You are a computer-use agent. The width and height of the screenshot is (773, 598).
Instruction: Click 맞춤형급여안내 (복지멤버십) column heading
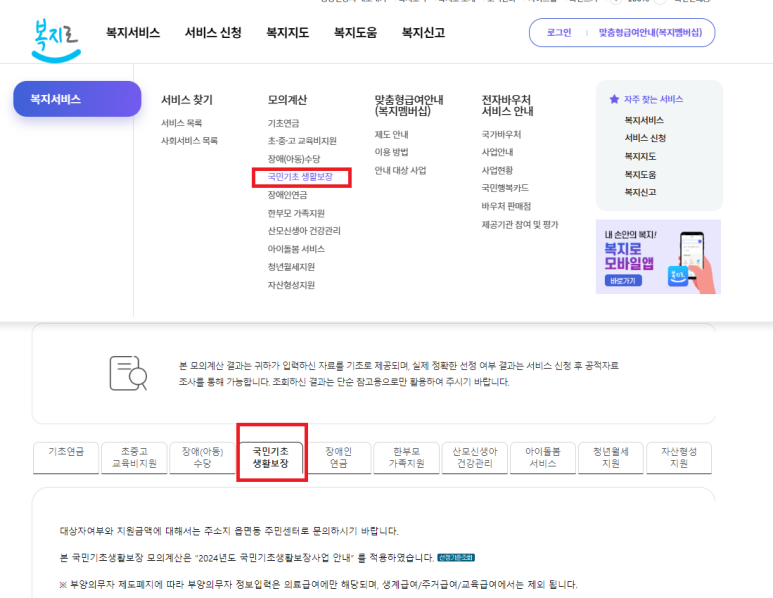click(409, 105)
